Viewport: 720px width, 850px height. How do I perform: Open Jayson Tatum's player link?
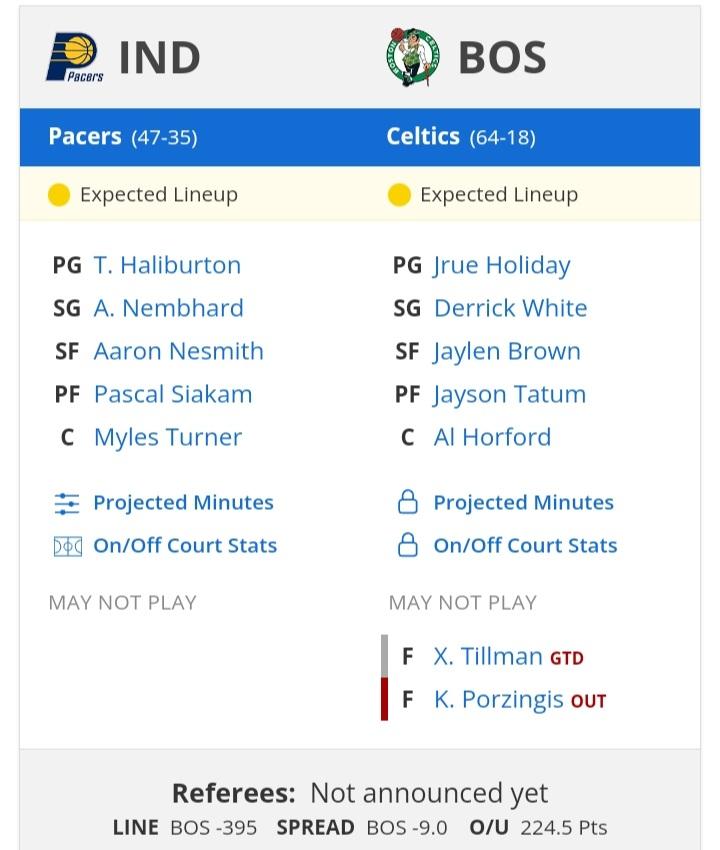(x=510, y=395)
